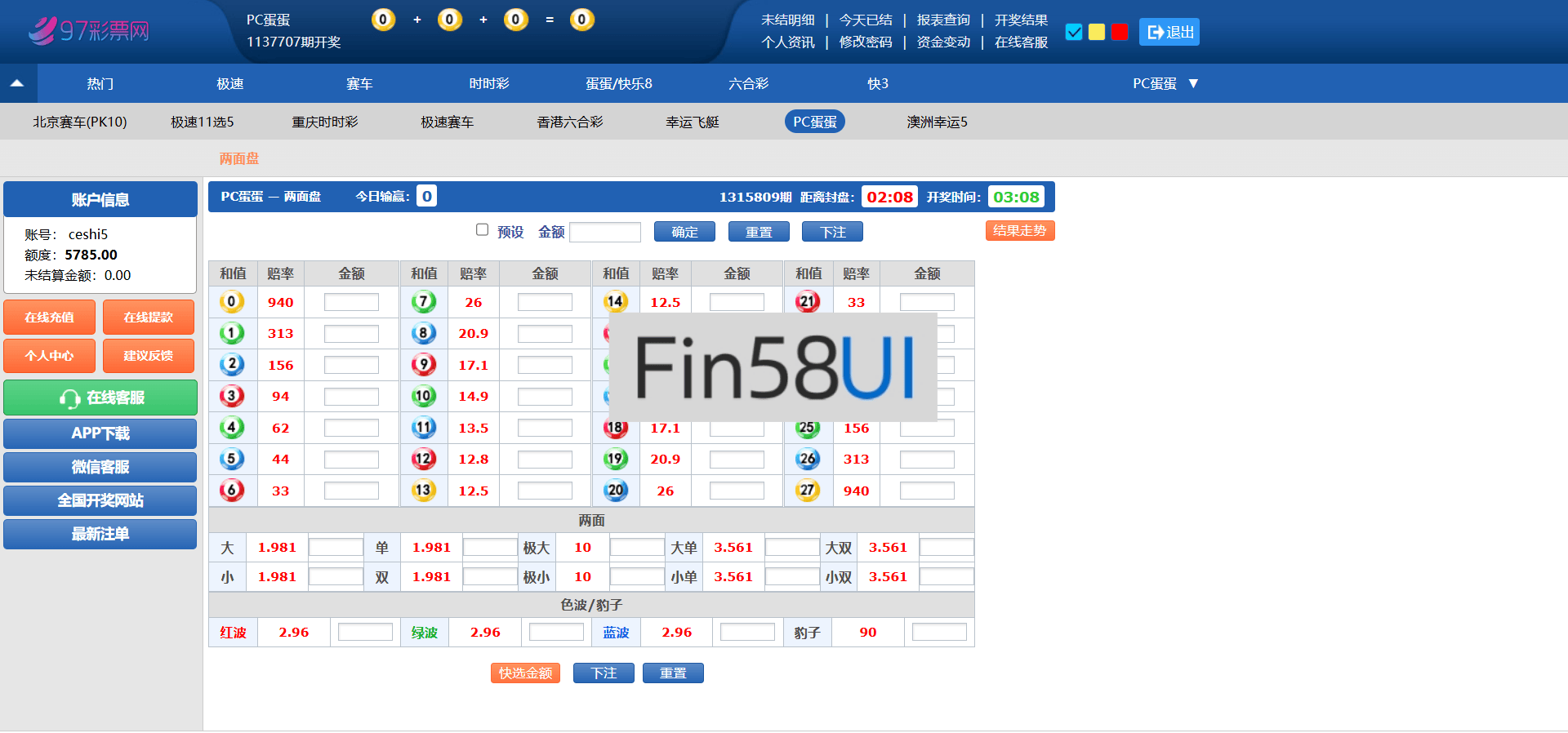Select the yellow number 27 ball
1568x733 pixels.
(807, 491)
